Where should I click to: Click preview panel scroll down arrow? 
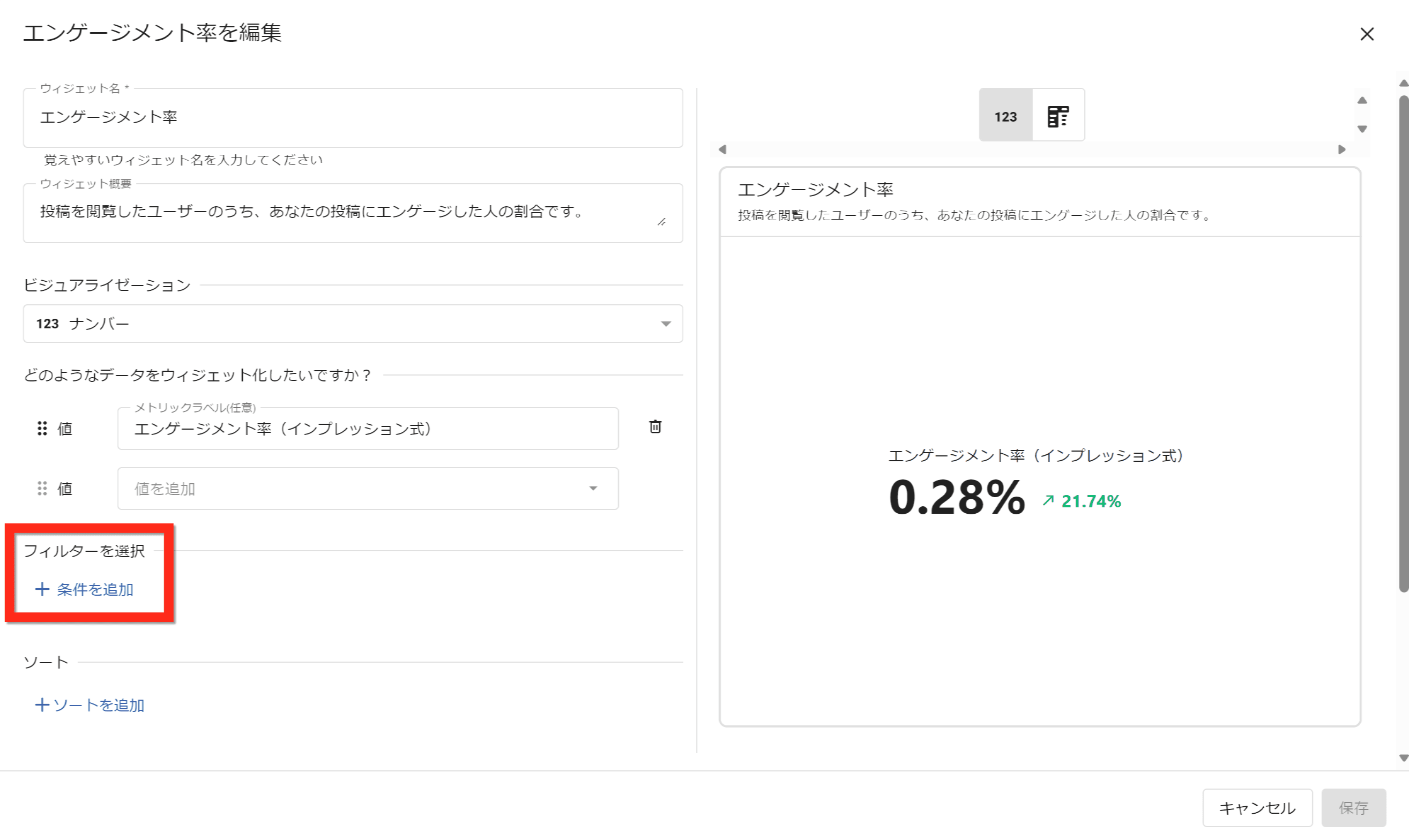pos(1362,129)
